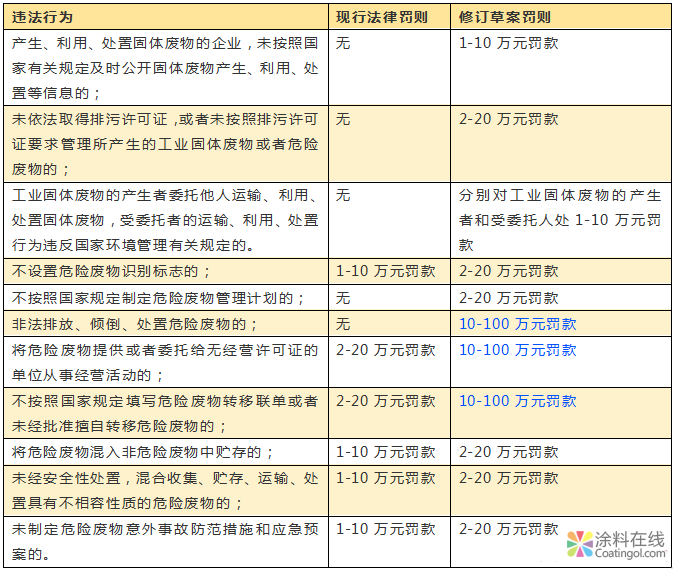
Task: Select "将危险废物混入非危险废物中贮存的" cell
Action: click(142, 452)
